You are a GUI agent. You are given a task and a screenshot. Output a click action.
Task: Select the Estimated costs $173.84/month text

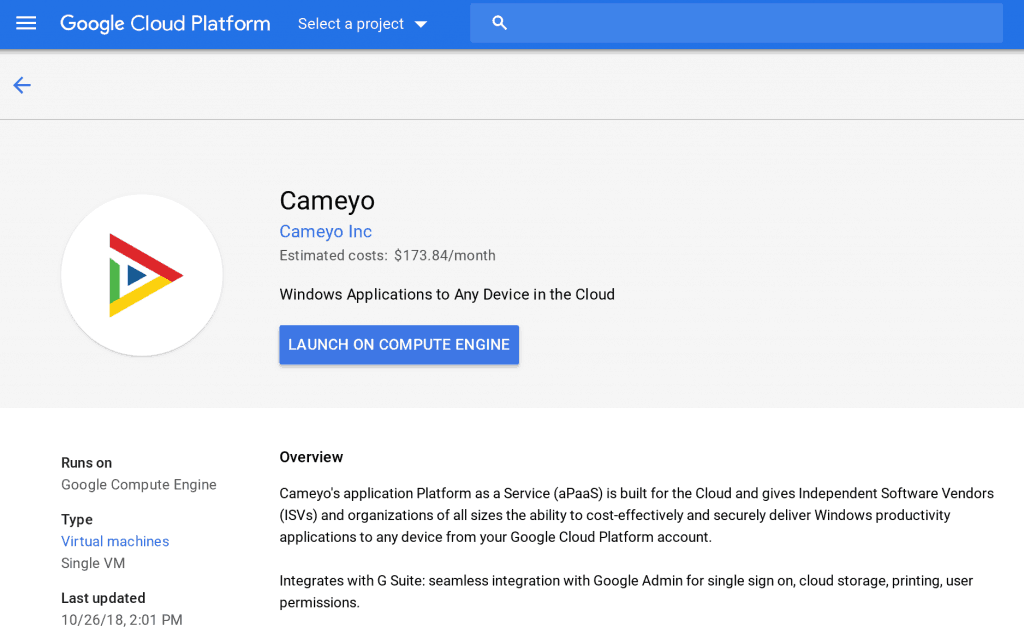387,255
